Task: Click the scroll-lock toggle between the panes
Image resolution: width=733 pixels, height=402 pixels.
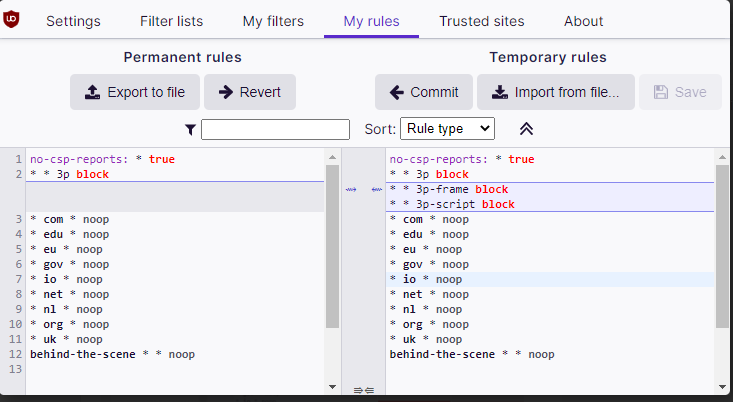Action: (363, 390)
